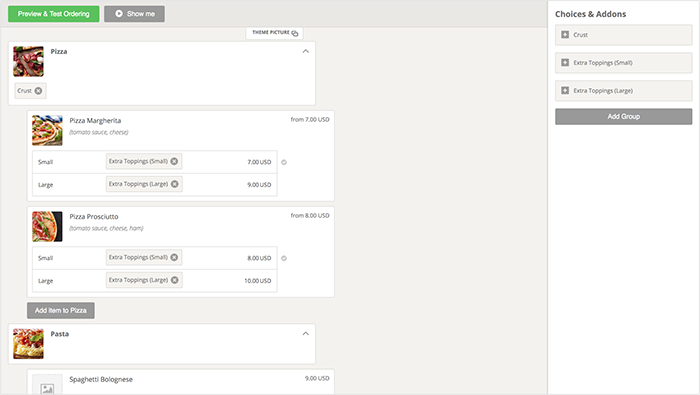This screenshot has height=395, width=700.
Task: Remove Extra Toppings (Large) from Prosciutto Large
Action: (x=175, y=280)
